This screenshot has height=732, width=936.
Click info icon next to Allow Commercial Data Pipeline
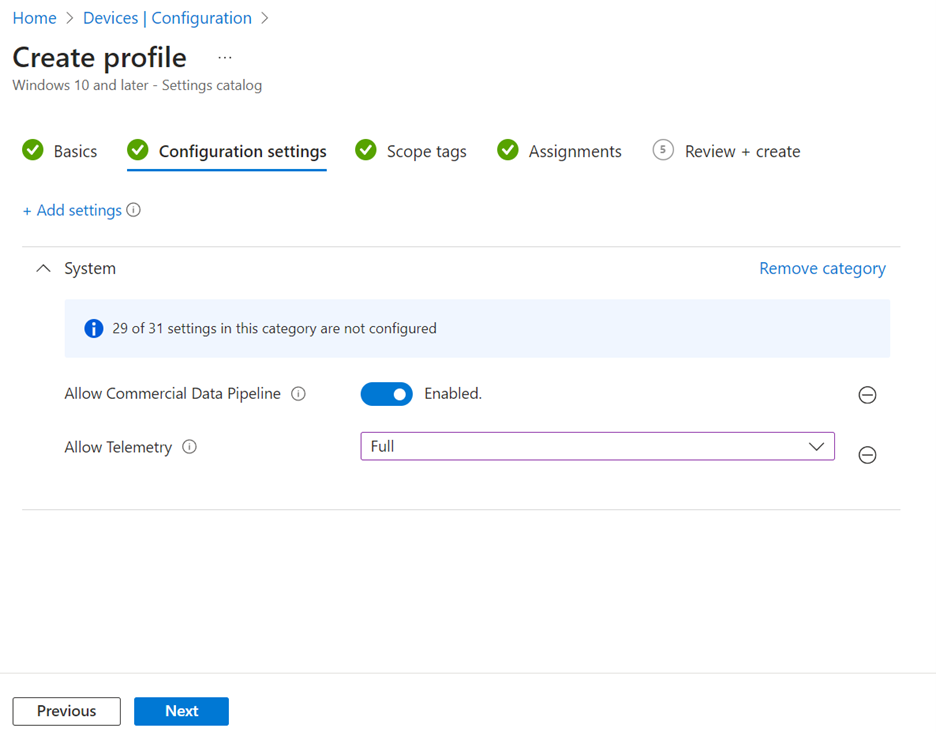click(x=298, y=394)
